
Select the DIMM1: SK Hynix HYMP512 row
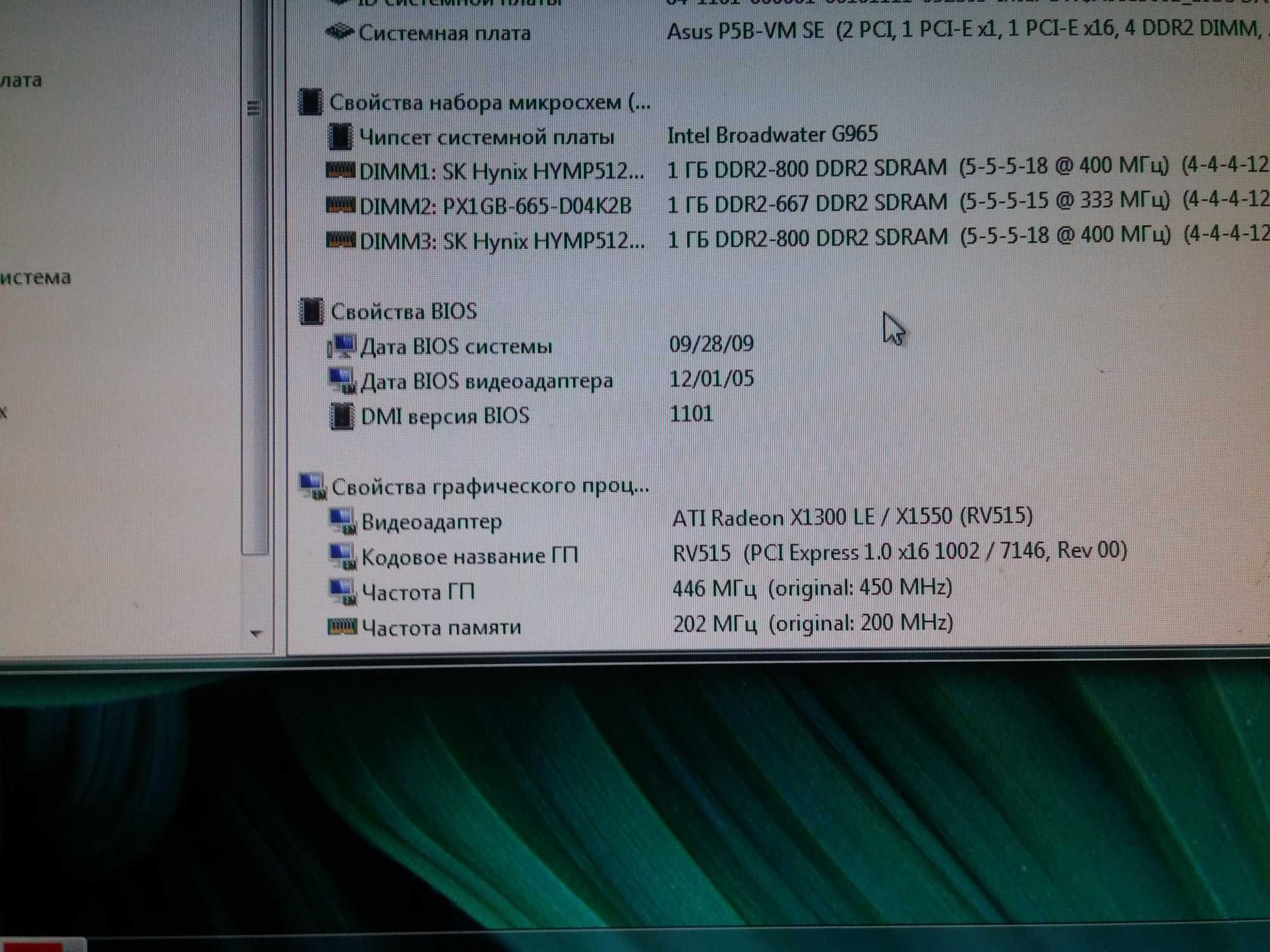(797, 169)
